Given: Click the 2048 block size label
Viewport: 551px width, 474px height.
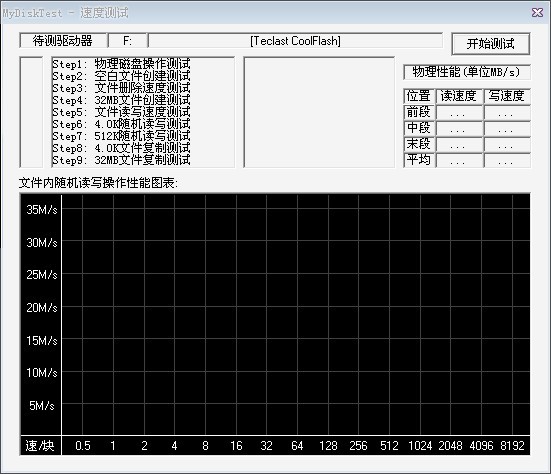Looking at the screenshot, I should (x=450, y=446).
